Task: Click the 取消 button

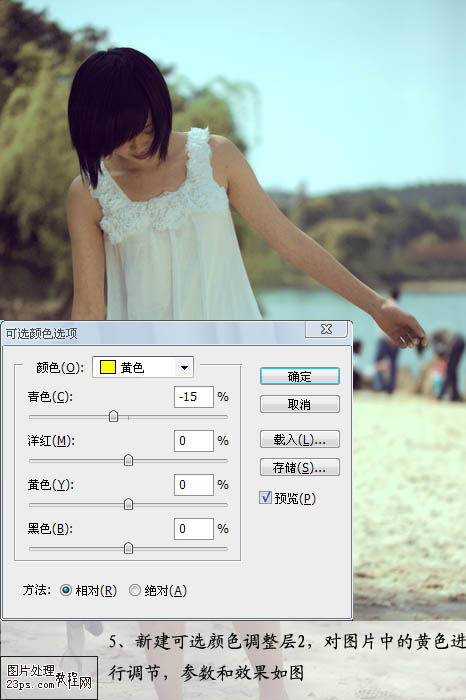Action: (x=300, y=404)
